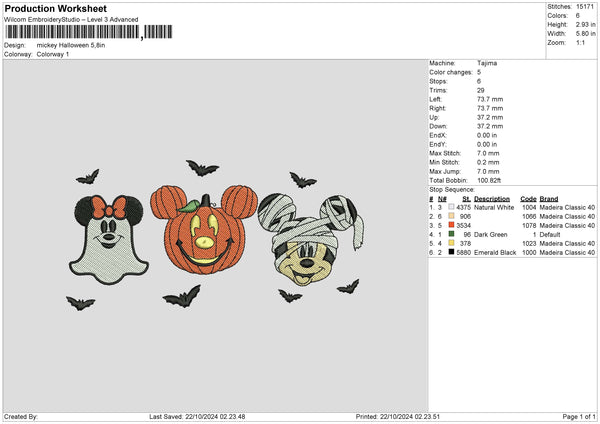Click the orange 3534 thread swatch
Image resolution: width=600 pixels, height=424 pixels.
point(451,225)
